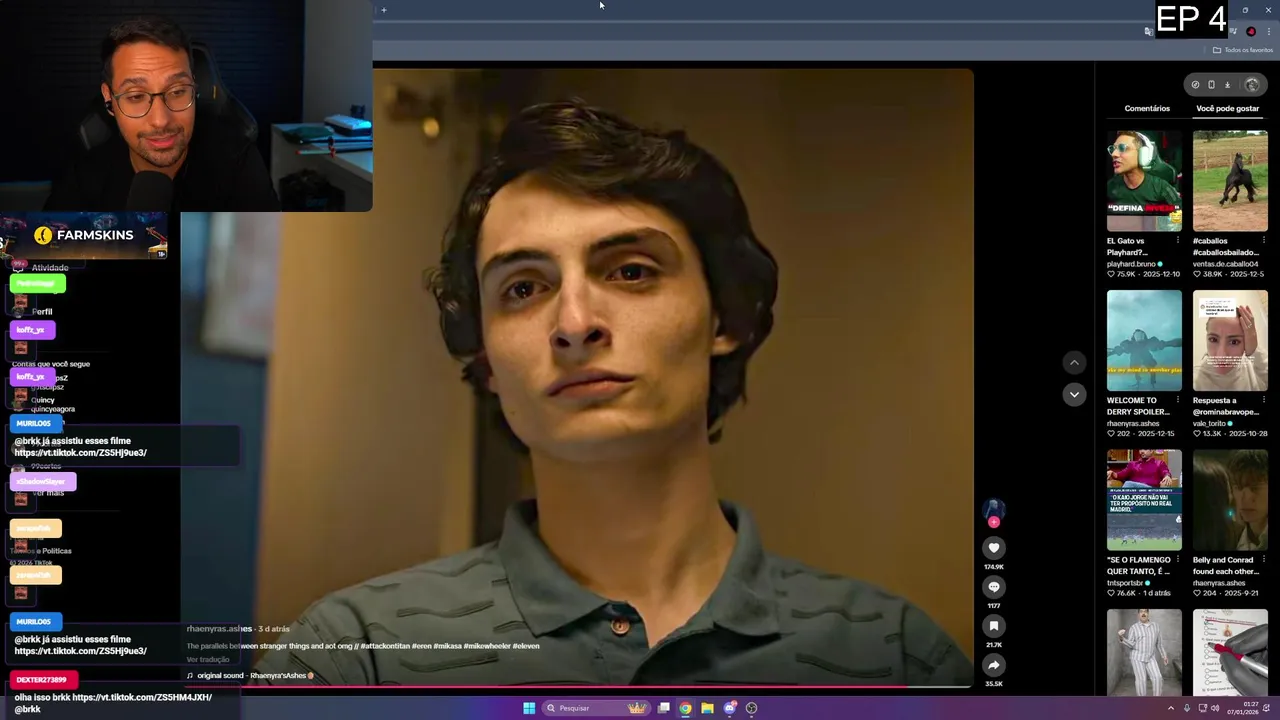Show hidden system tray icons
Viewport: 1280px width, 720px height.
1171,708
